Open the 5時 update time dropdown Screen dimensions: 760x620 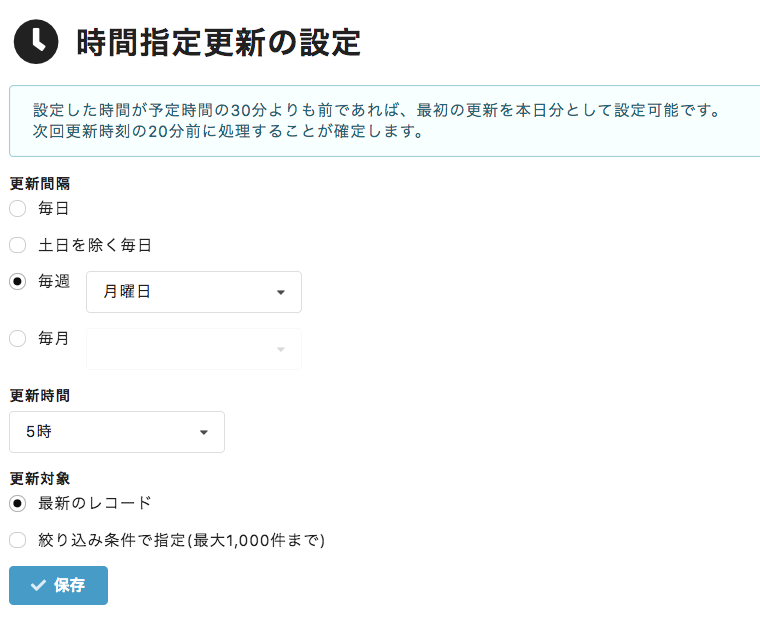point(117,432)
